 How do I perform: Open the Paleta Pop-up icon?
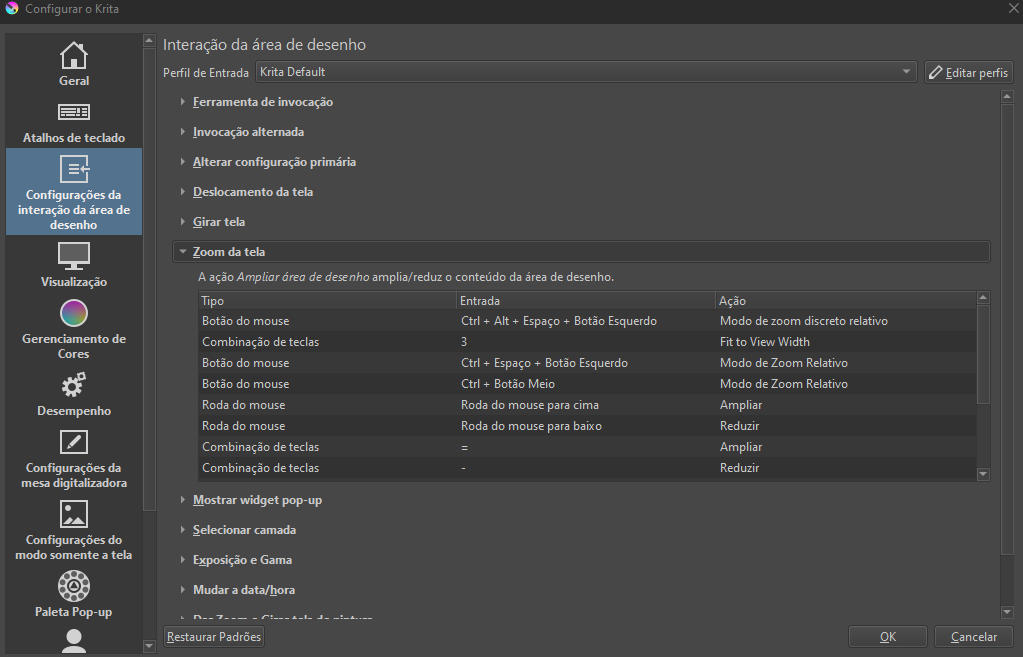tap(74, 585)
